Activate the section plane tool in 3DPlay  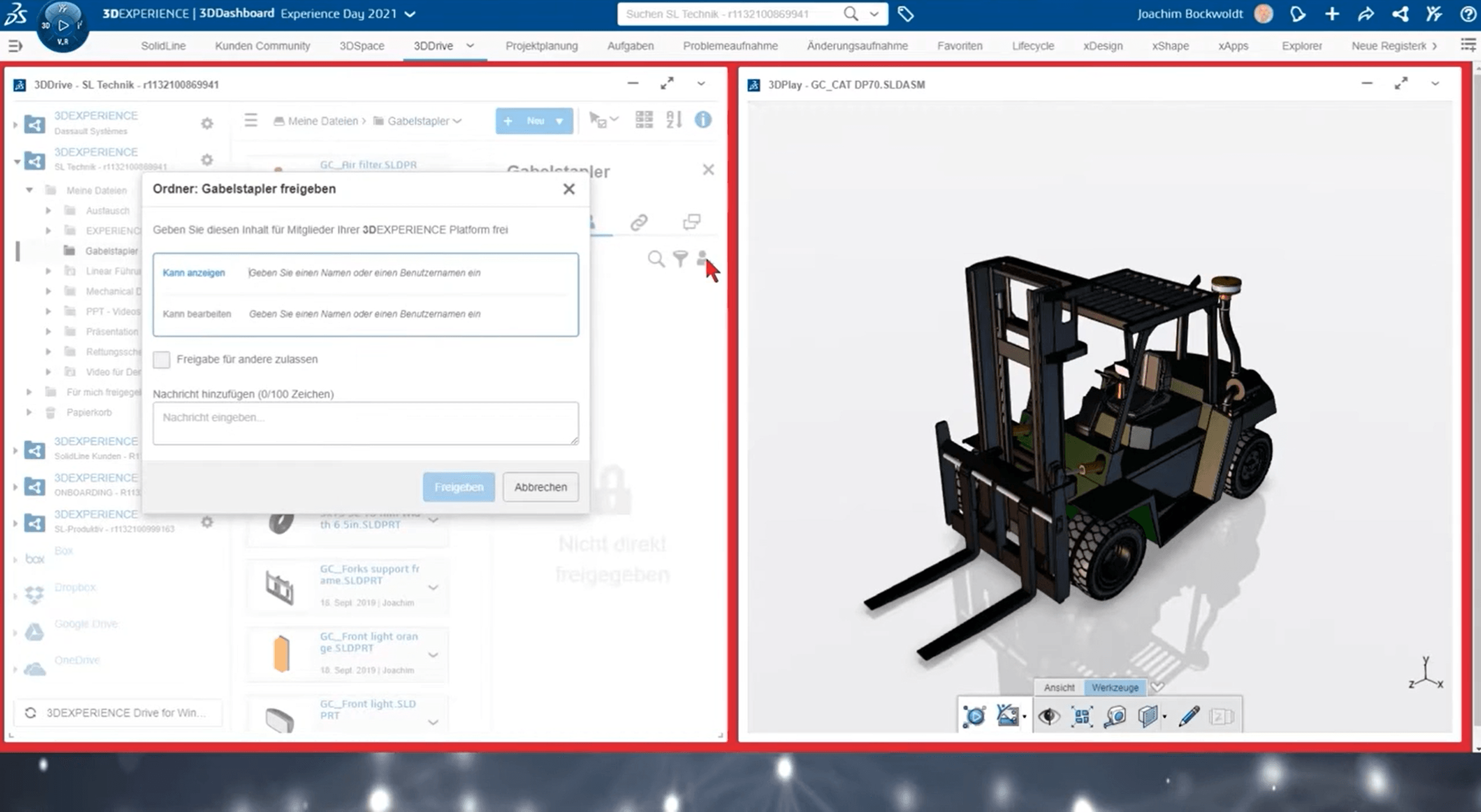pos(1148,716)
